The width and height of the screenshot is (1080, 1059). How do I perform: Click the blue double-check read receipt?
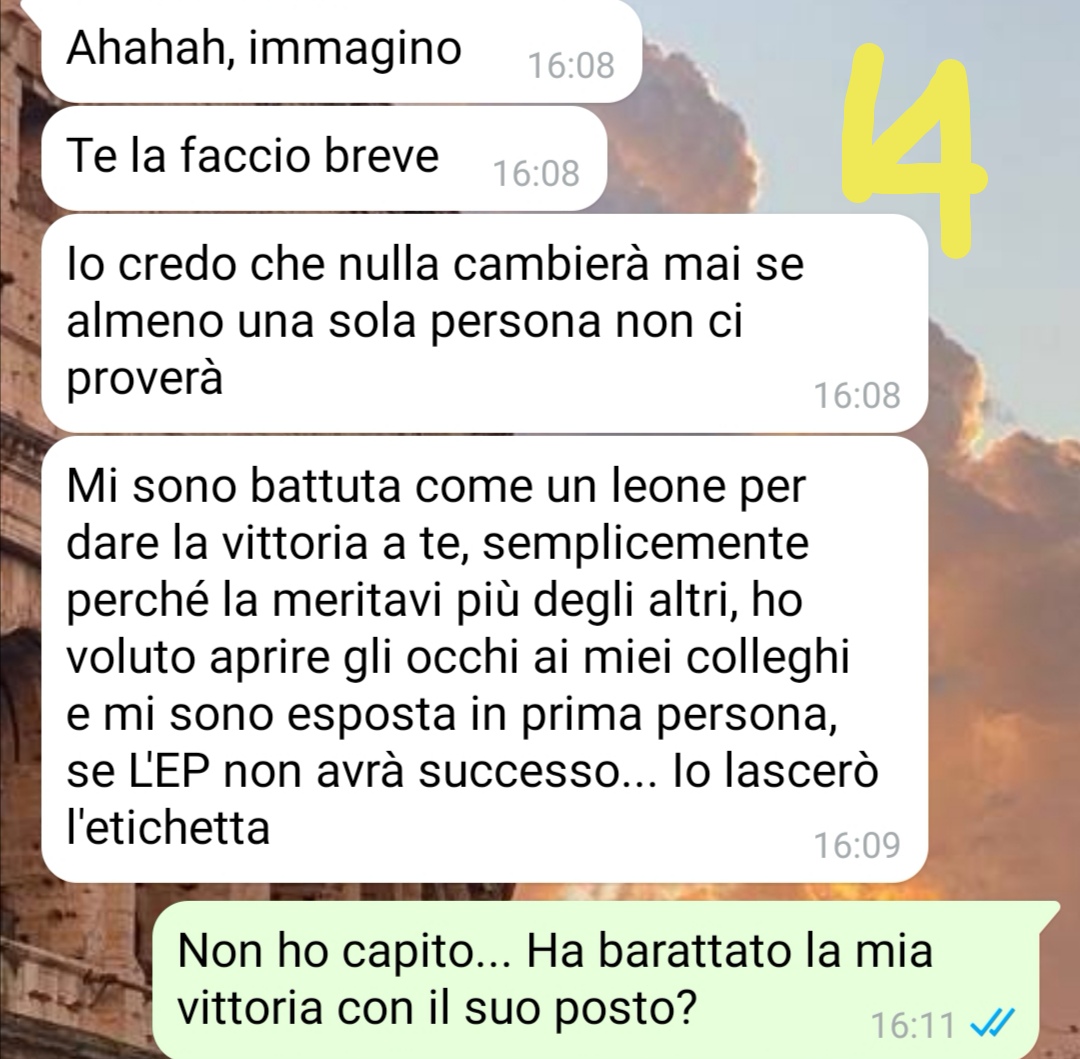993,1024
